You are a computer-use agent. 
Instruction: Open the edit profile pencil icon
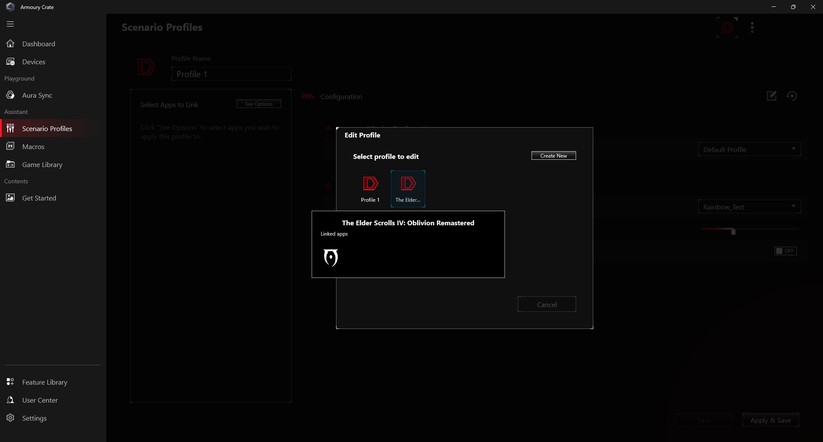772,96
